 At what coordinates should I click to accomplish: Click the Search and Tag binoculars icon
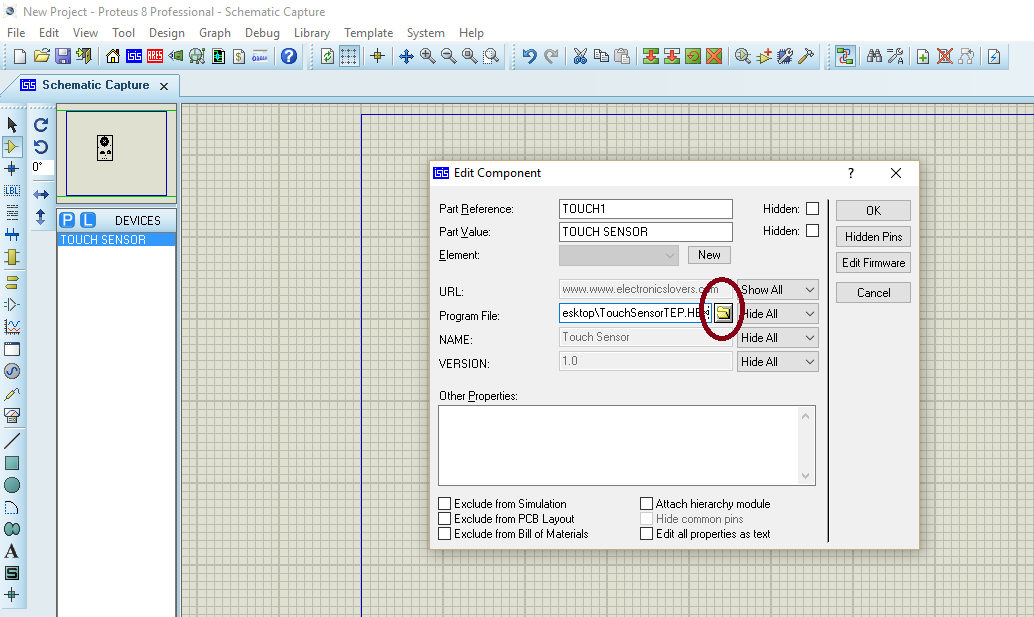pyautogui.click(x=874, y=57)
